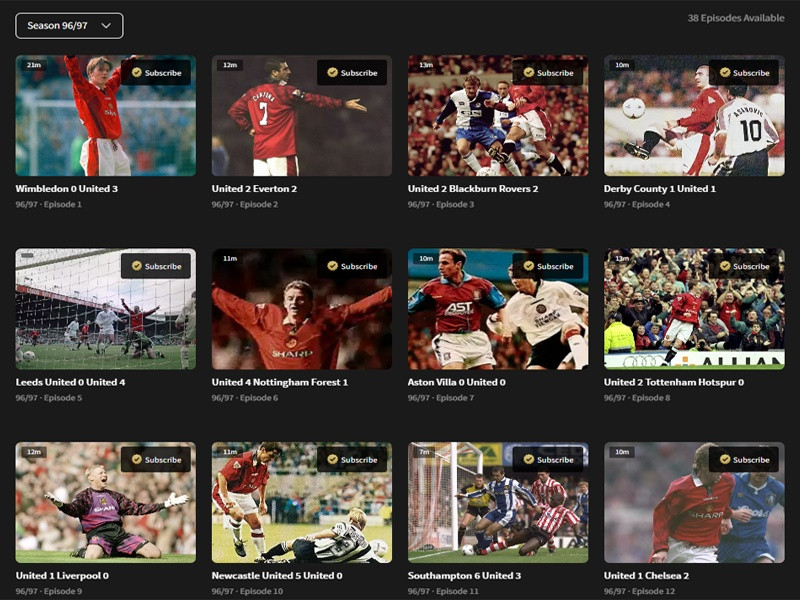Open United 2 Everton 2 thumbnail

click(x=302, y=116)
